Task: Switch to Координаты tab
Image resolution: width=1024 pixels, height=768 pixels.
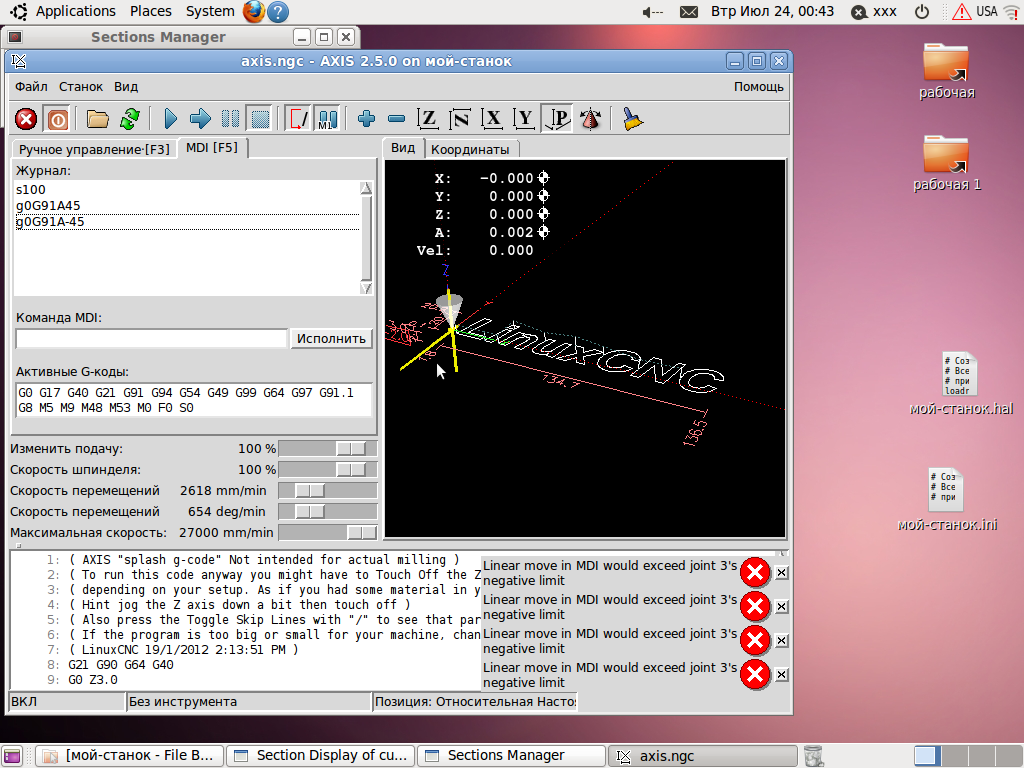Action: (x=470, y=150)
